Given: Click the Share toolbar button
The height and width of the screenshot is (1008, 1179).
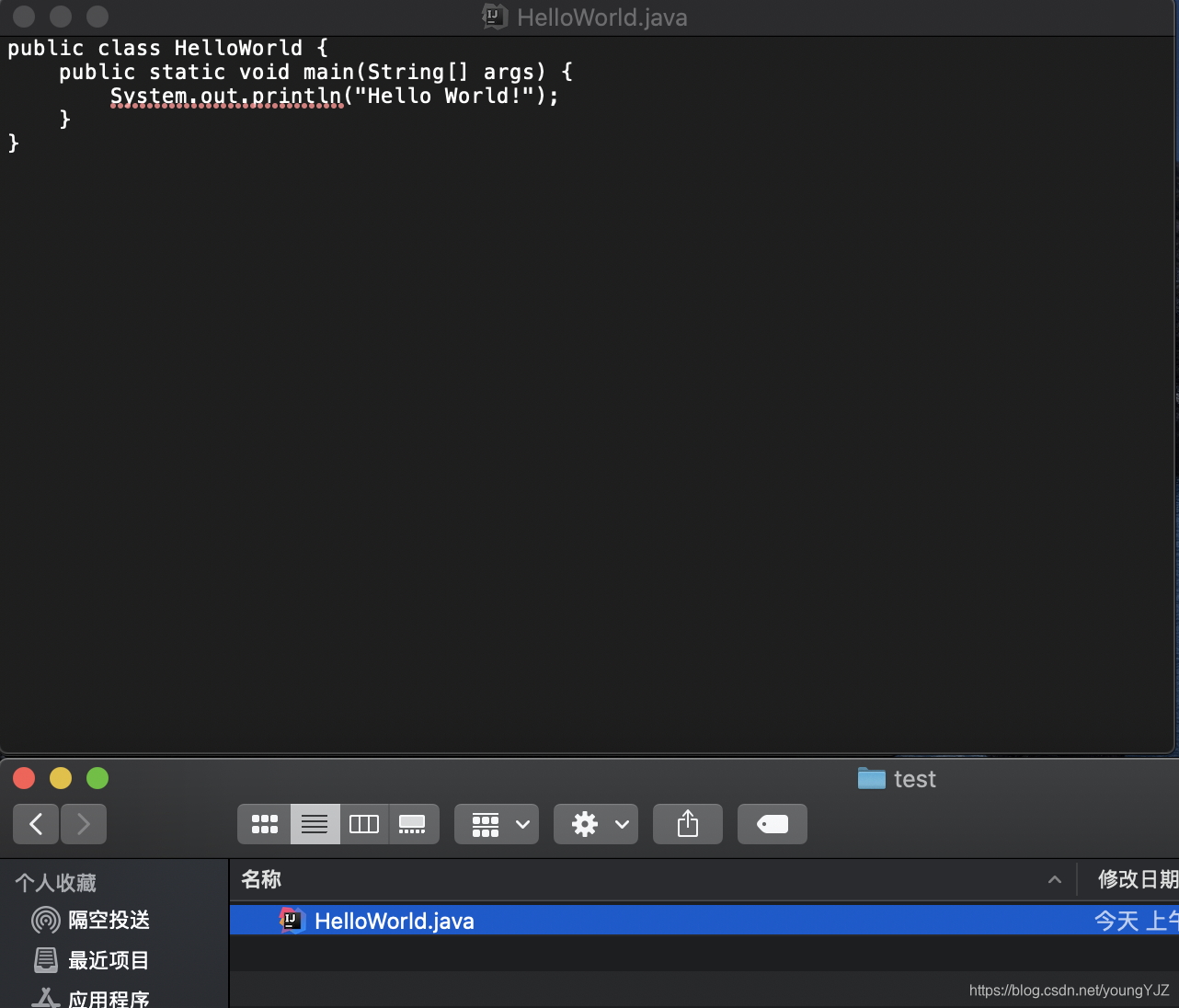Looking at the screenshot, I should pos(688,824).
